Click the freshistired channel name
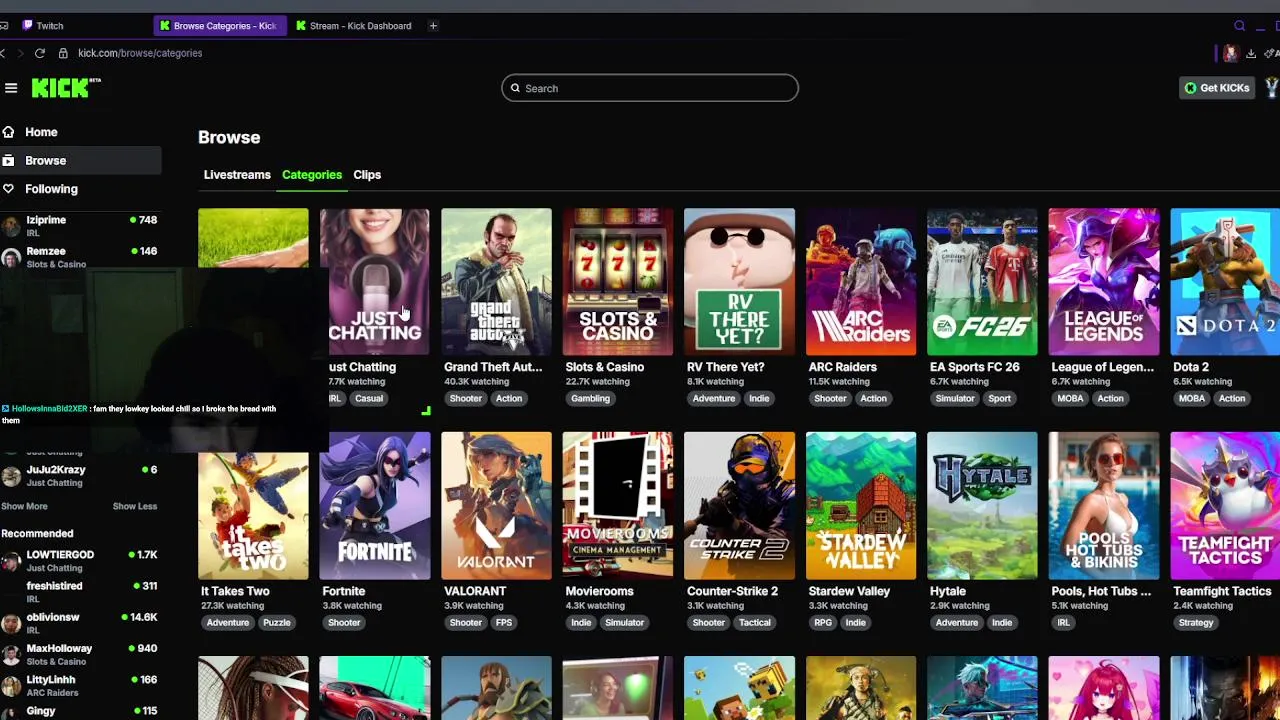Image resolution: width=1280 pixels, height=720 pixels. [54, 586]
